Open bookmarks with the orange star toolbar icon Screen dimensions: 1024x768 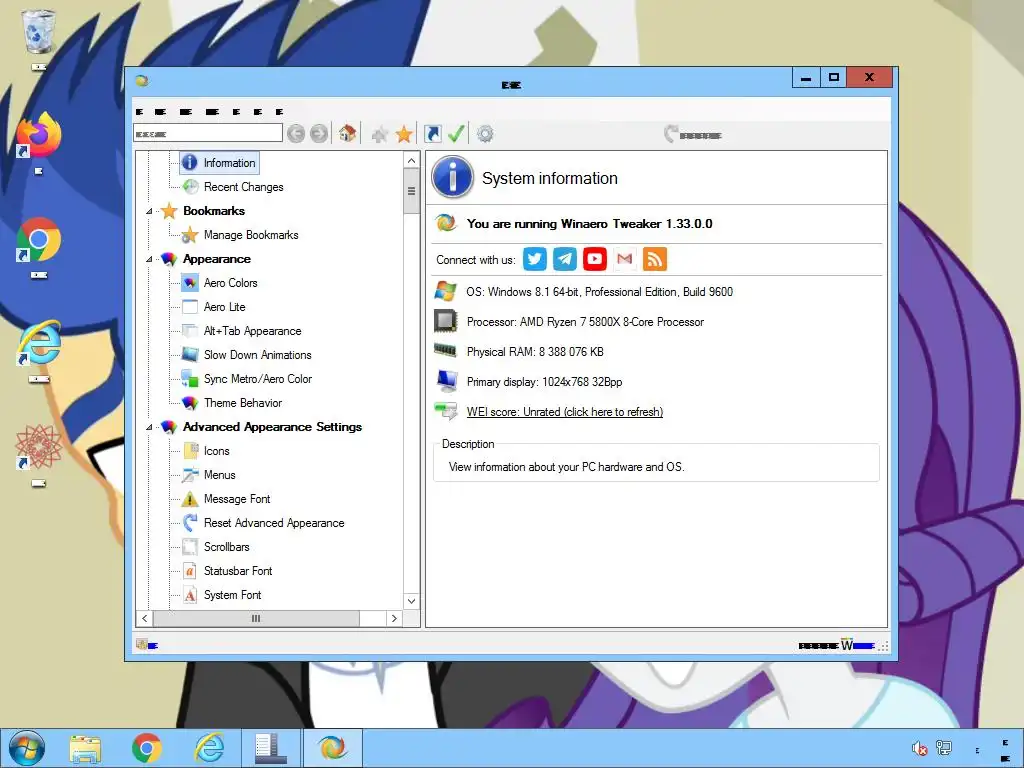tap(404, 134)
